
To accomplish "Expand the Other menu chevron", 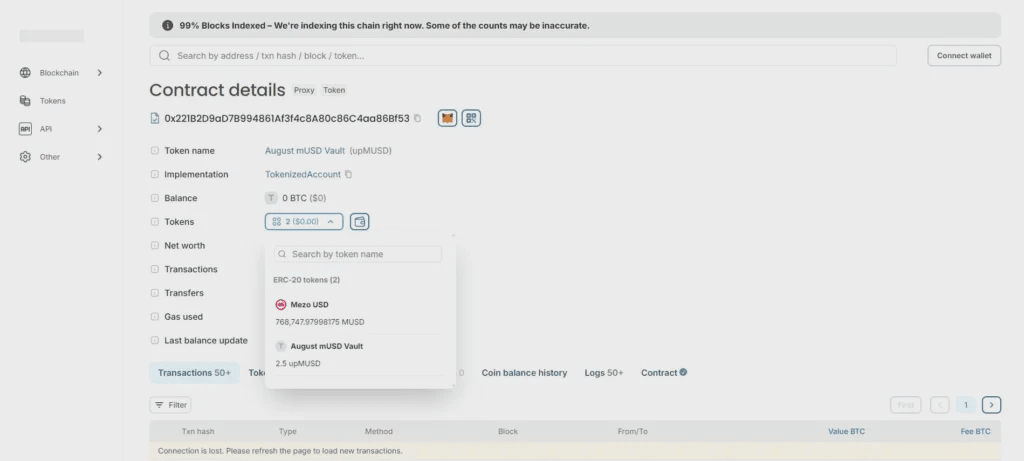I will pos(99,157).
